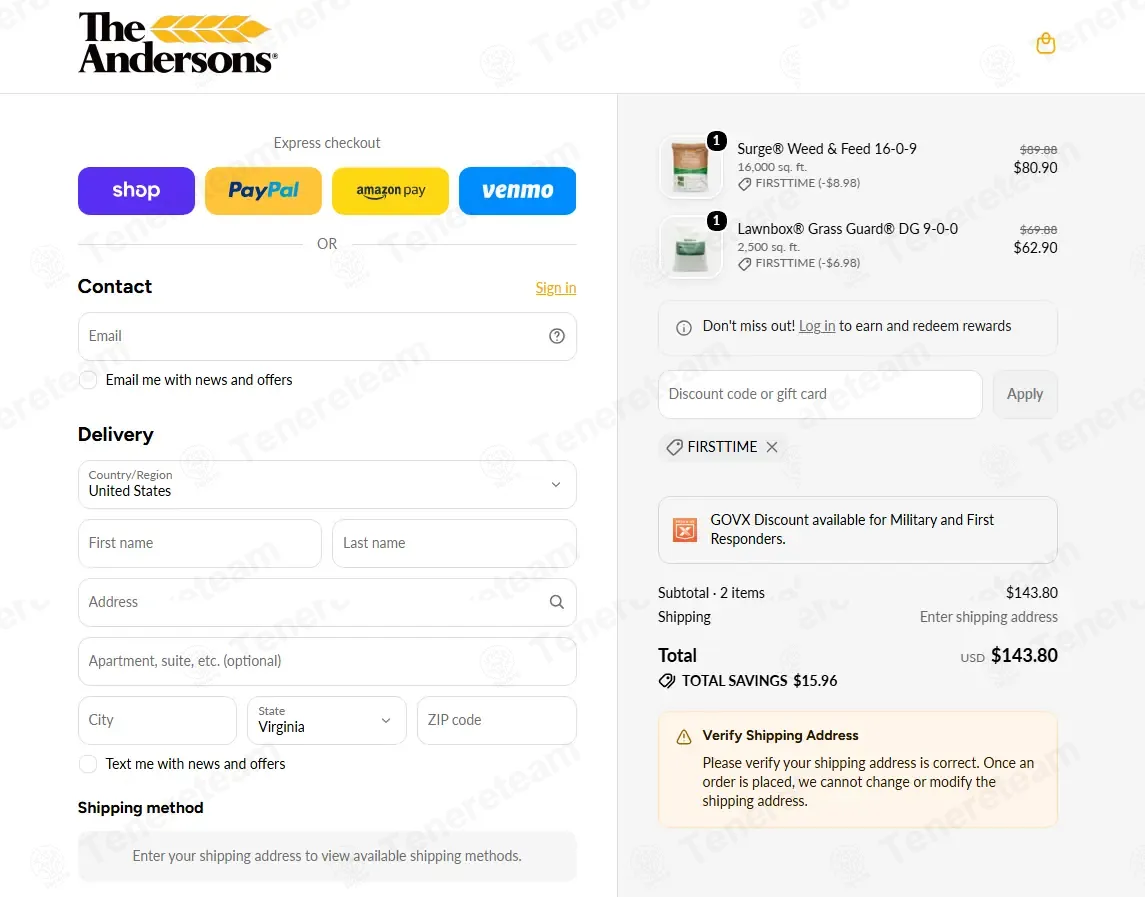Enable Email me with news and offers
Image resolution: width=1145 pixels, height=897 pixels.
[x=88, y=380]
